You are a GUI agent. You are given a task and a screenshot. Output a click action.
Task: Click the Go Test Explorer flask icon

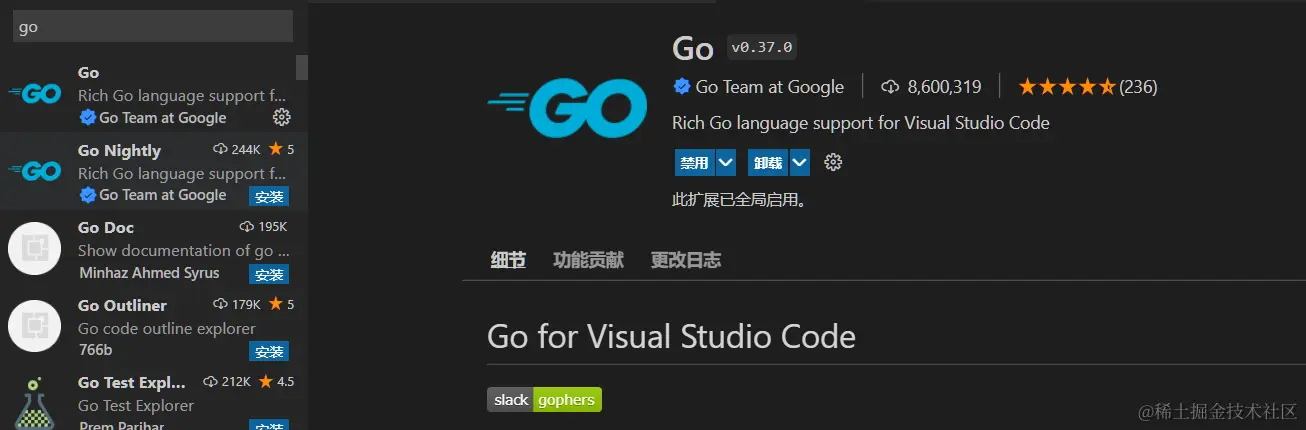tap(35, 403)
